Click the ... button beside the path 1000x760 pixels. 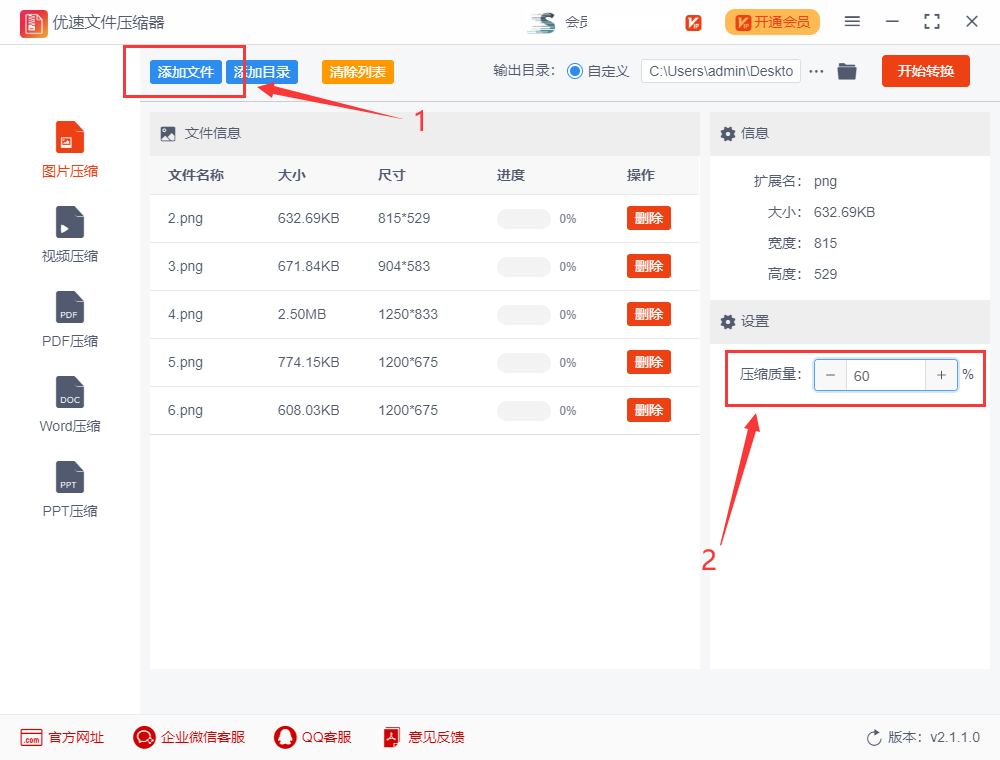click(x=816, y=71)
